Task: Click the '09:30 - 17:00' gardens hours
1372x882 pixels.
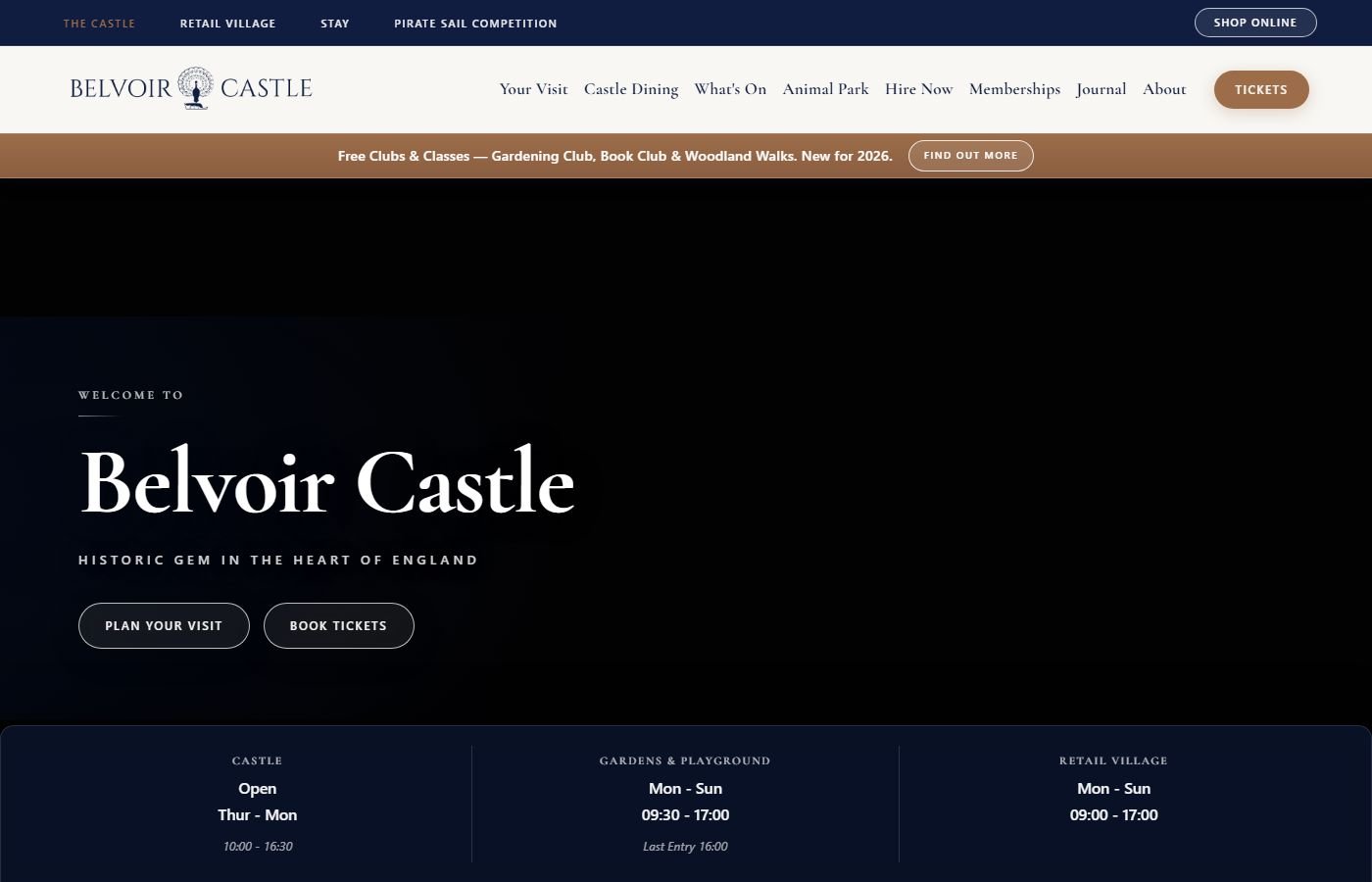Action: (685, 815)
